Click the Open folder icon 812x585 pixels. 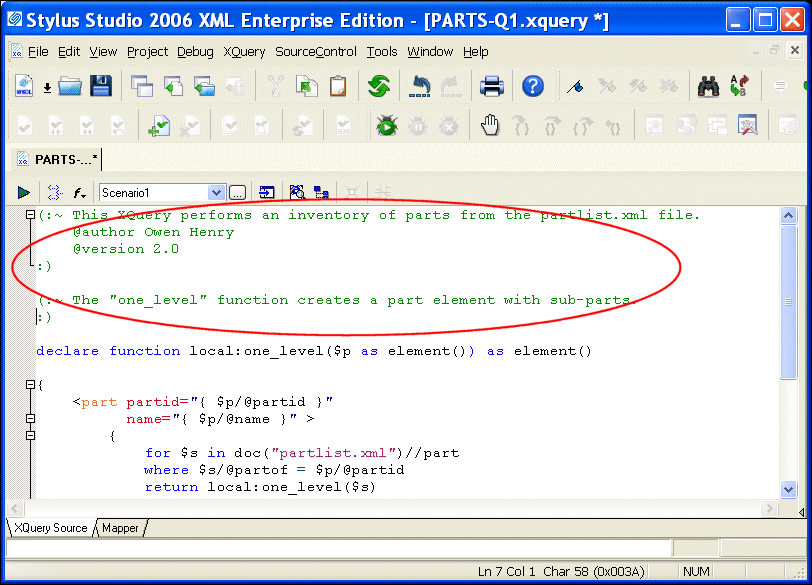pos(69,86)
